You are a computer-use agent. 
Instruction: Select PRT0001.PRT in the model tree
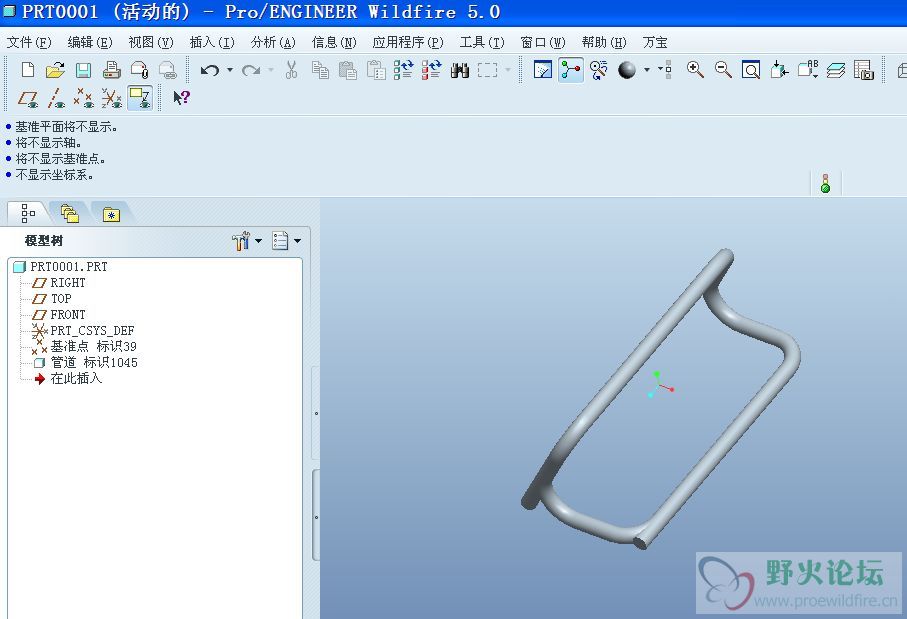(60, 267)
